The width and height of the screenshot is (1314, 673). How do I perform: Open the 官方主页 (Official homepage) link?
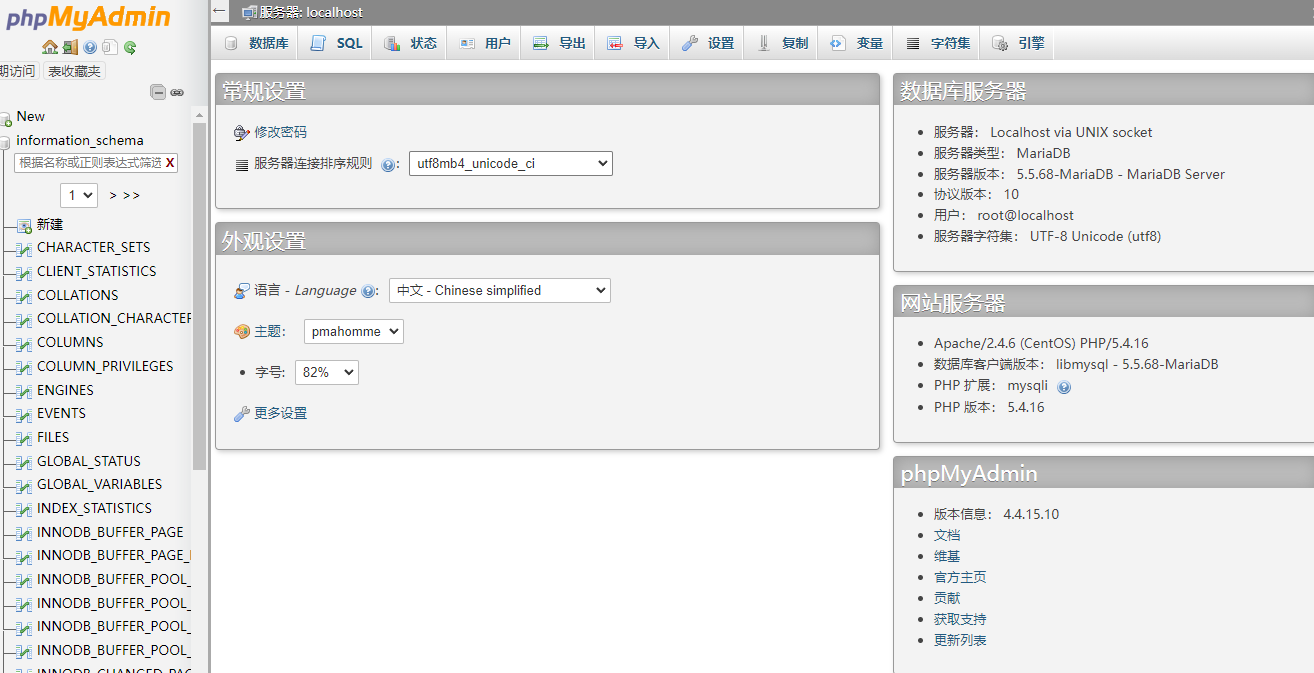[960, 577]
